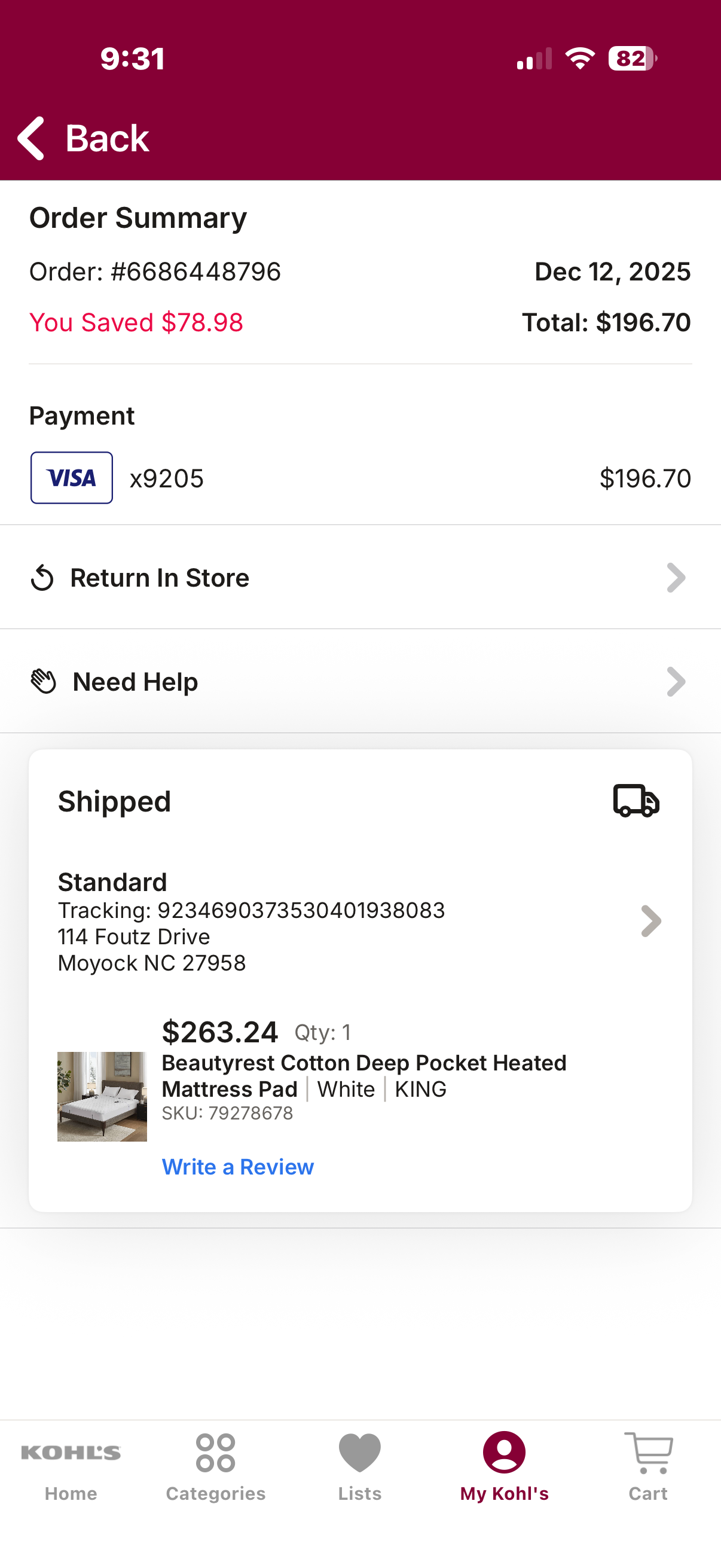Tap the Need Help waving hand icon
Screen dimensions: 721x1568
tap(43, 681)
